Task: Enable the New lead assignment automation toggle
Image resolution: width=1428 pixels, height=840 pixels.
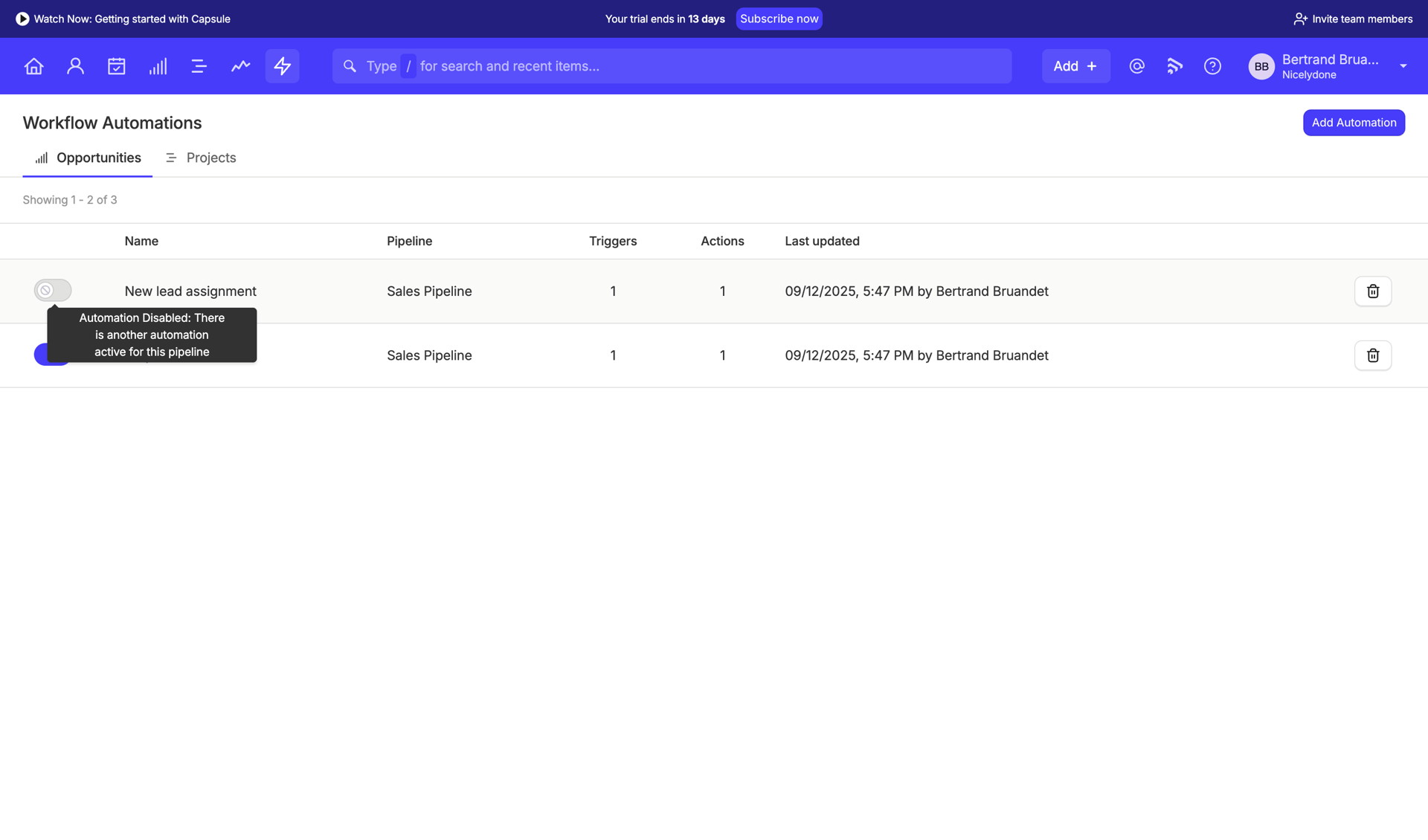Action: point(52,291)
